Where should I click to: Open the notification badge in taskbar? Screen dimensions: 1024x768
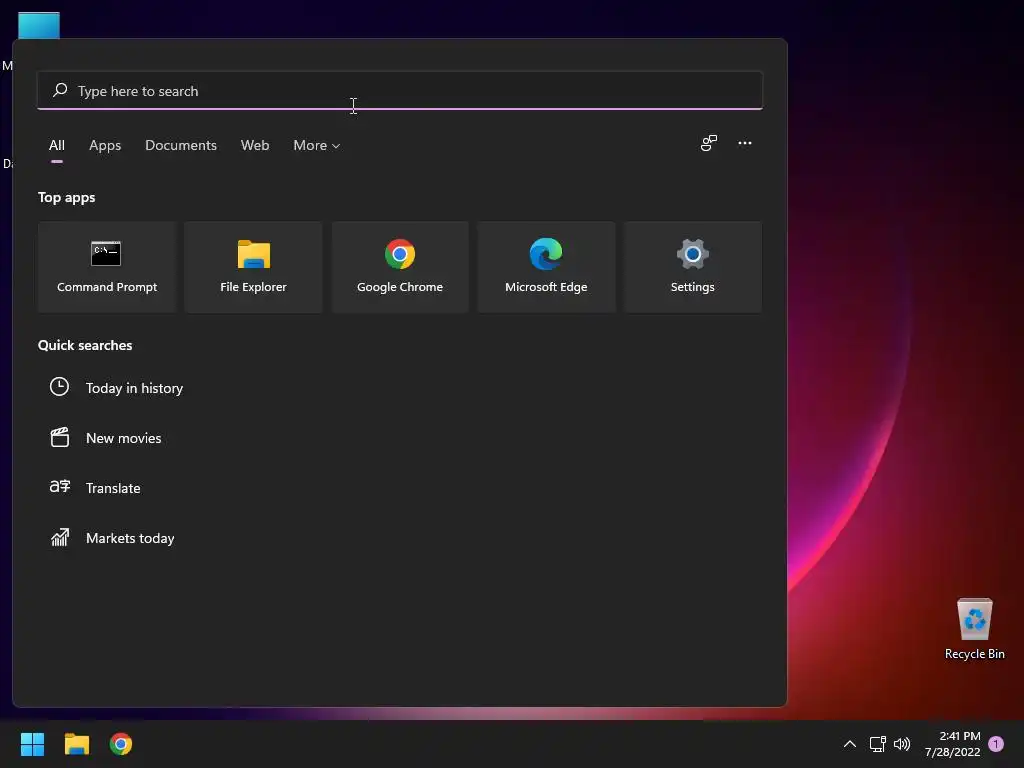point(996,744)
